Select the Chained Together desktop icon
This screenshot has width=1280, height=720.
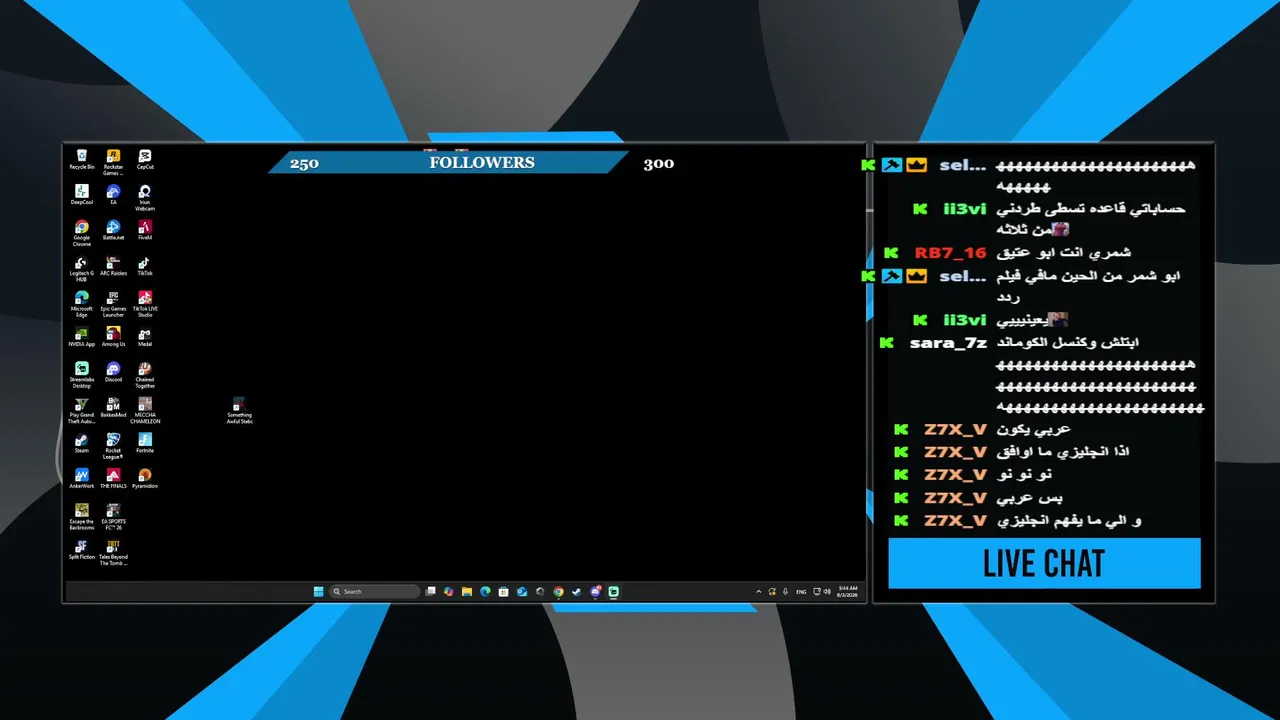click(x=145, y=375)
